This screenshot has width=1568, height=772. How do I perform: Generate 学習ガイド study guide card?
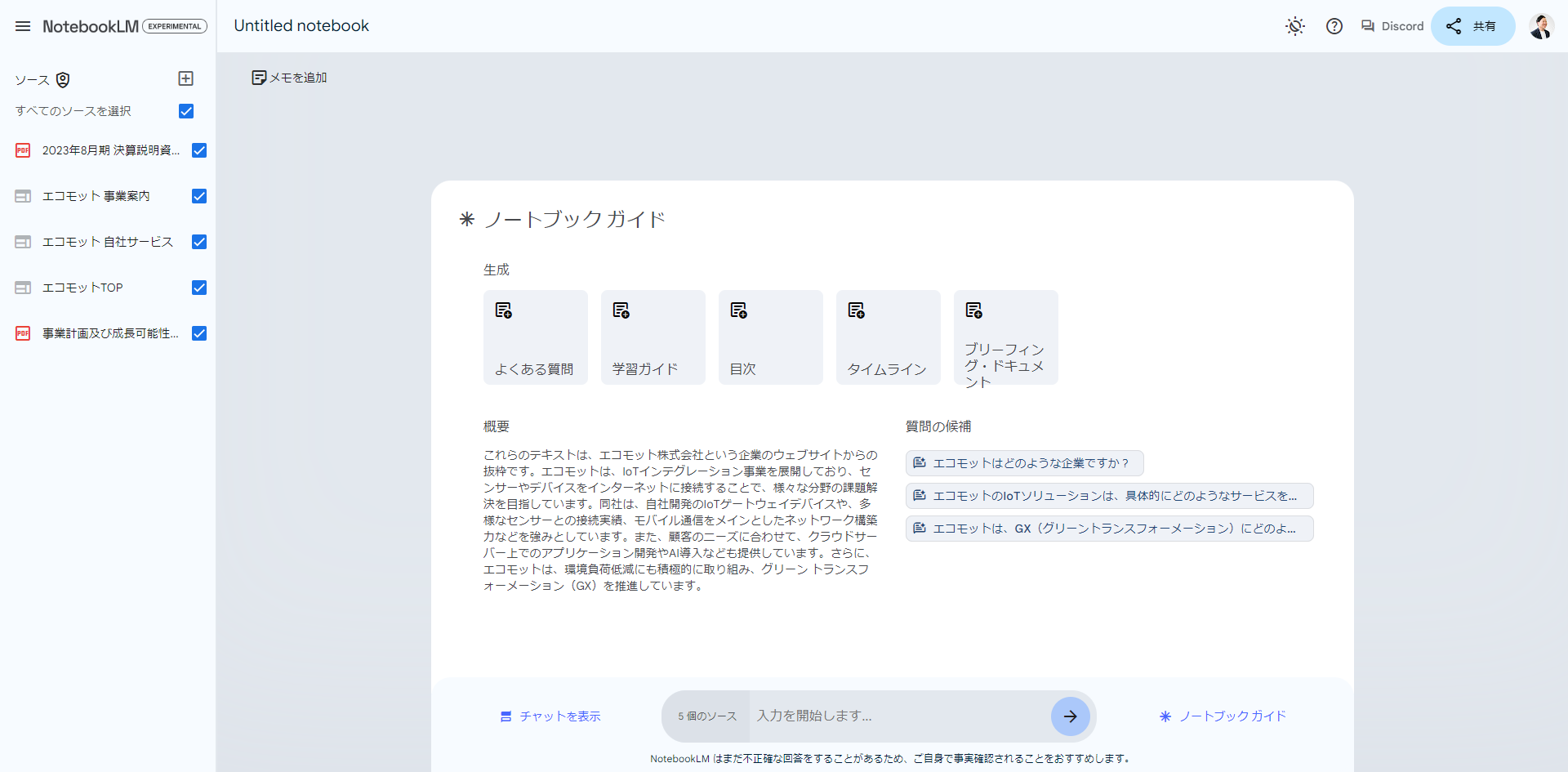tap(653, 337)
